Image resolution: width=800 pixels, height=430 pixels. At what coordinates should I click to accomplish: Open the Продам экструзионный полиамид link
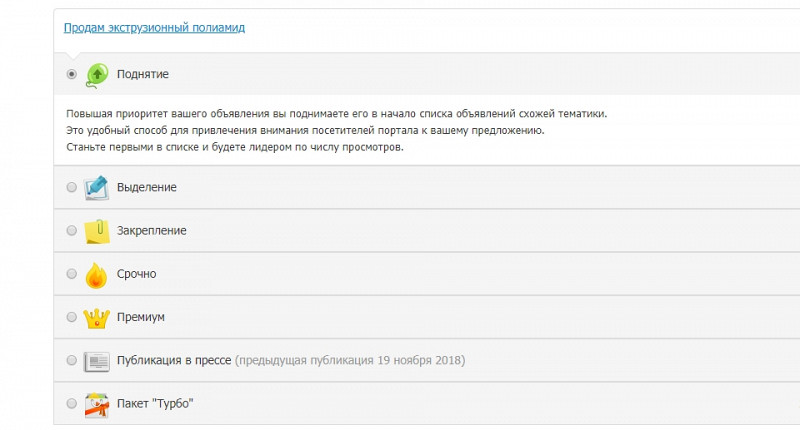[154, 28]
